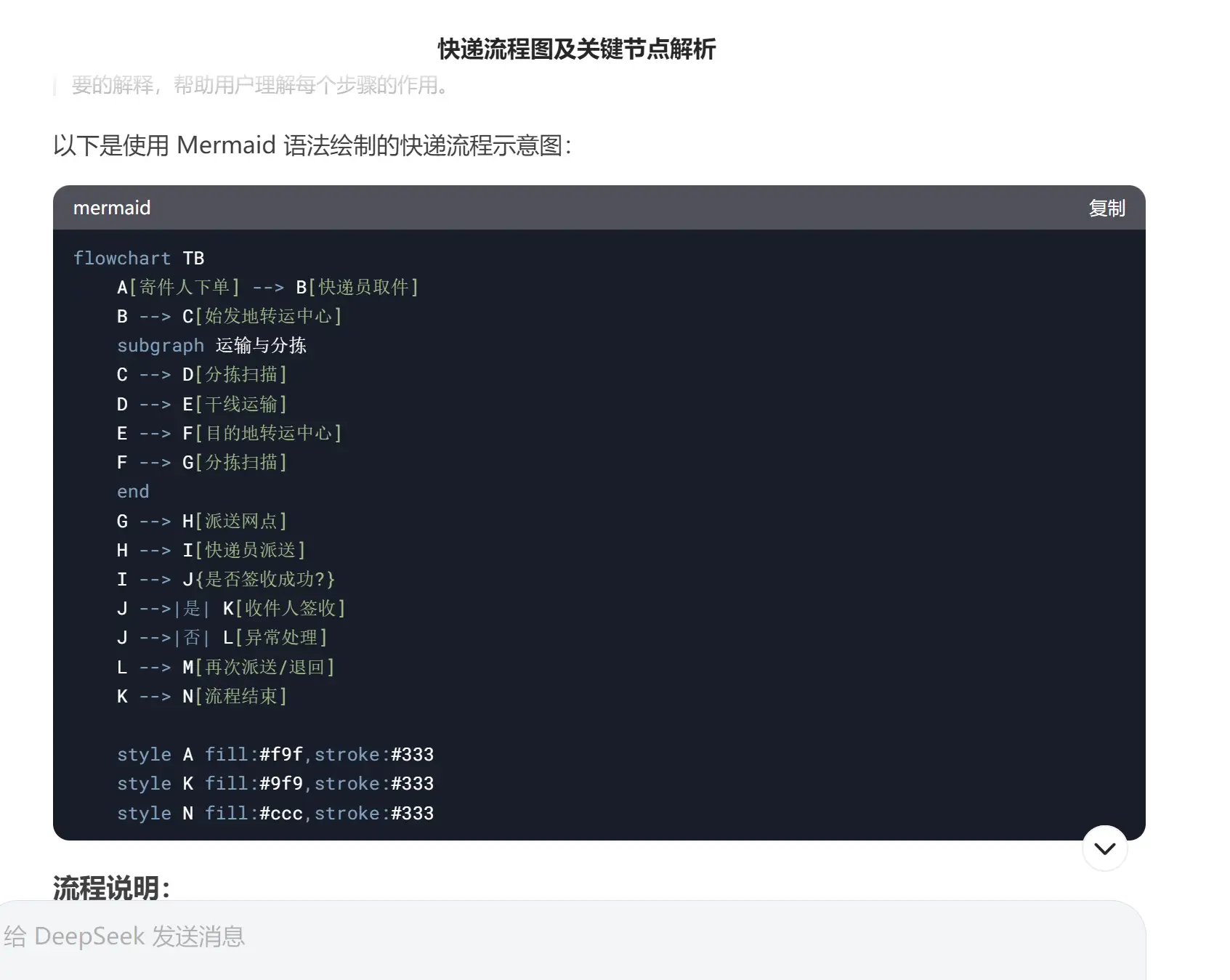
Task: Select the 再次派送/退回 node line
Action: 265,666
